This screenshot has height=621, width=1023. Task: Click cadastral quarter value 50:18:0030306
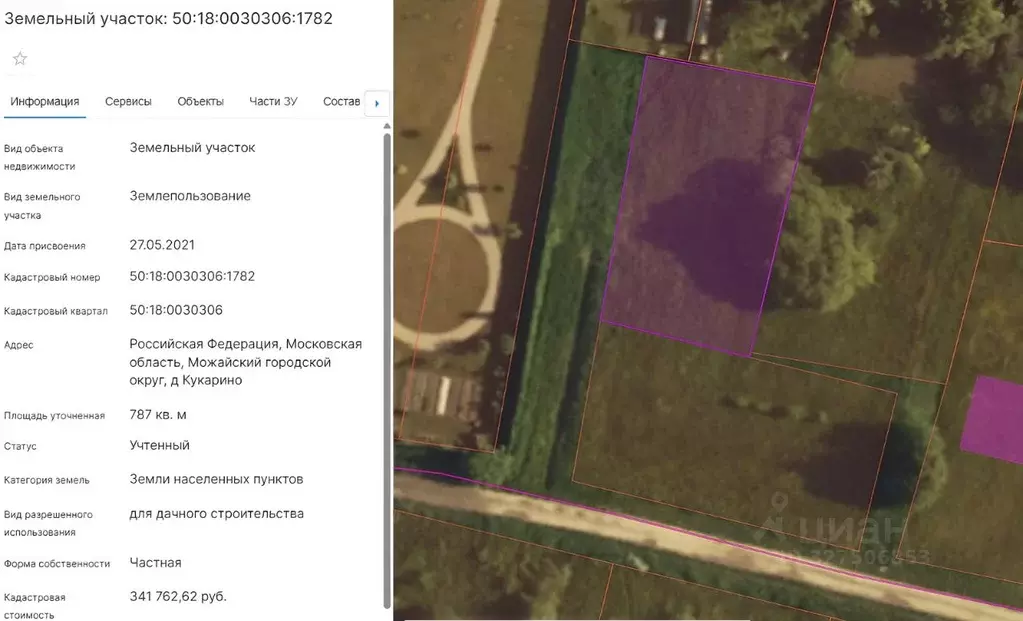(176, 310)
